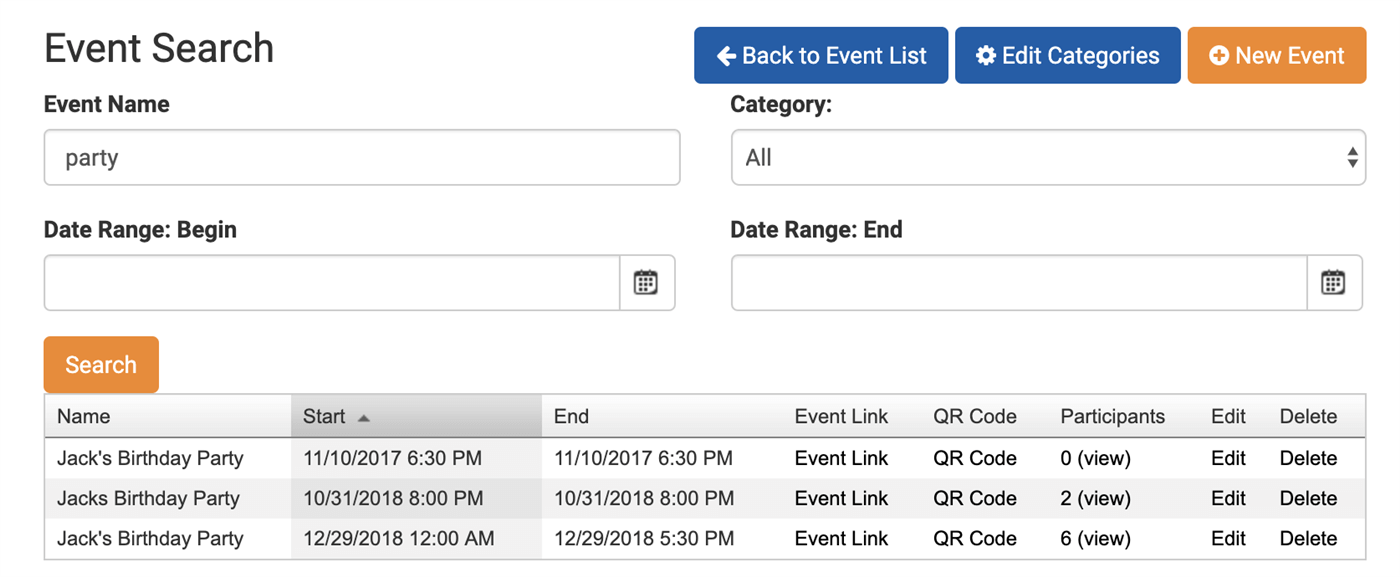The width and height of the screenshot is (1400, 577).
Task: Open Event Link for the 10/31/2018 event
Action: pos(840,498)
